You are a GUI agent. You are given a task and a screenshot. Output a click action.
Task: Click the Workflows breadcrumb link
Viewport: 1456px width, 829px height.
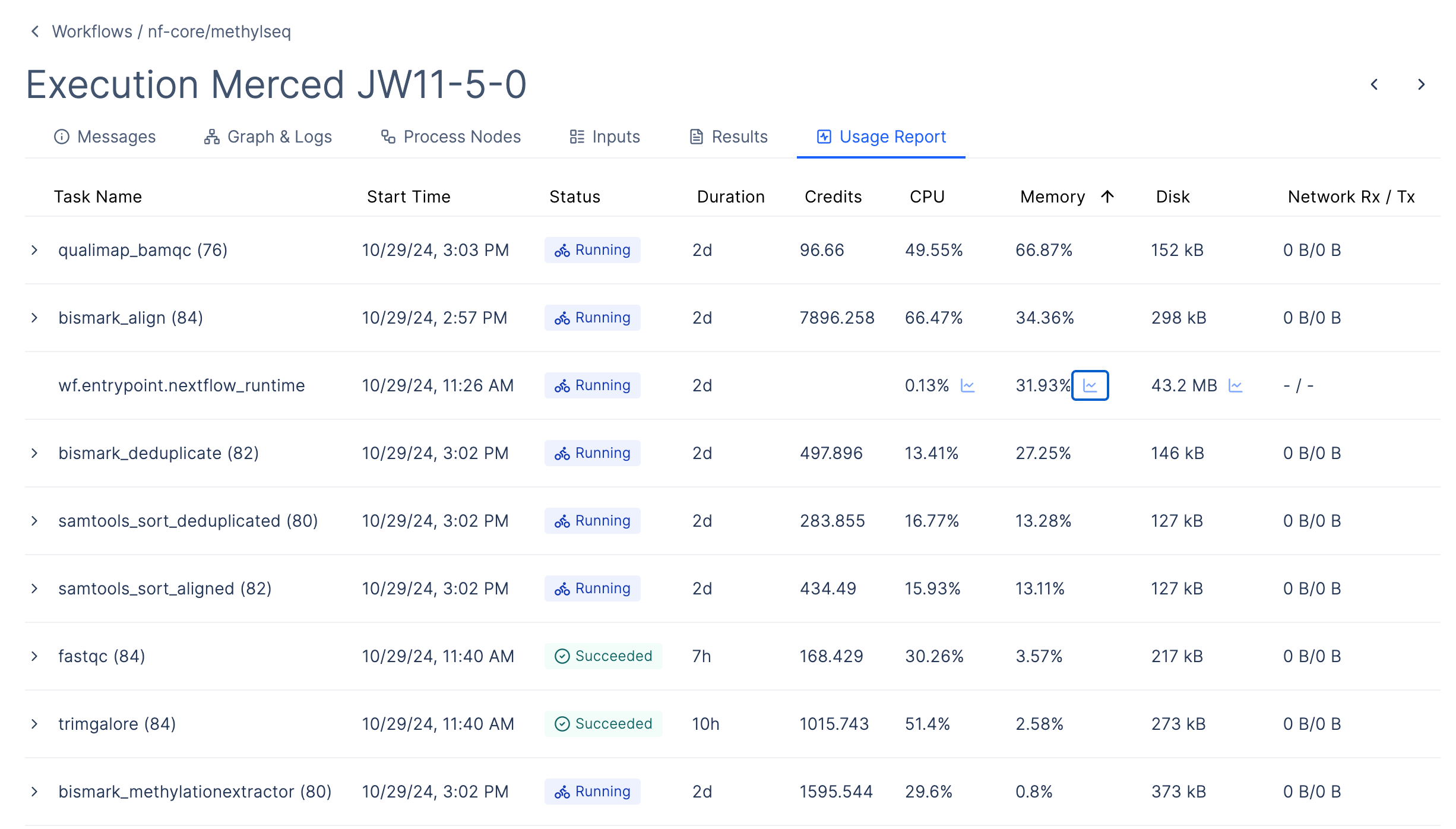(x=92, y=31)
